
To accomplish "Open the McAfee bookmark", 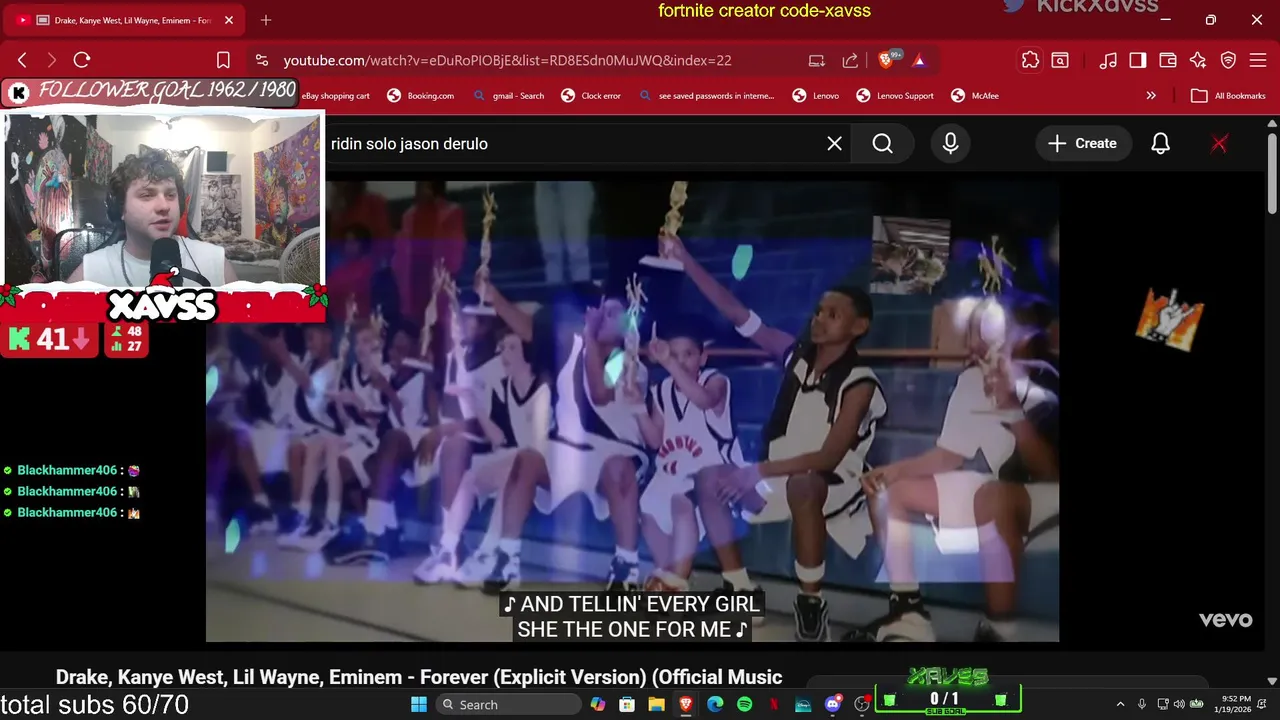I will 975,96.
